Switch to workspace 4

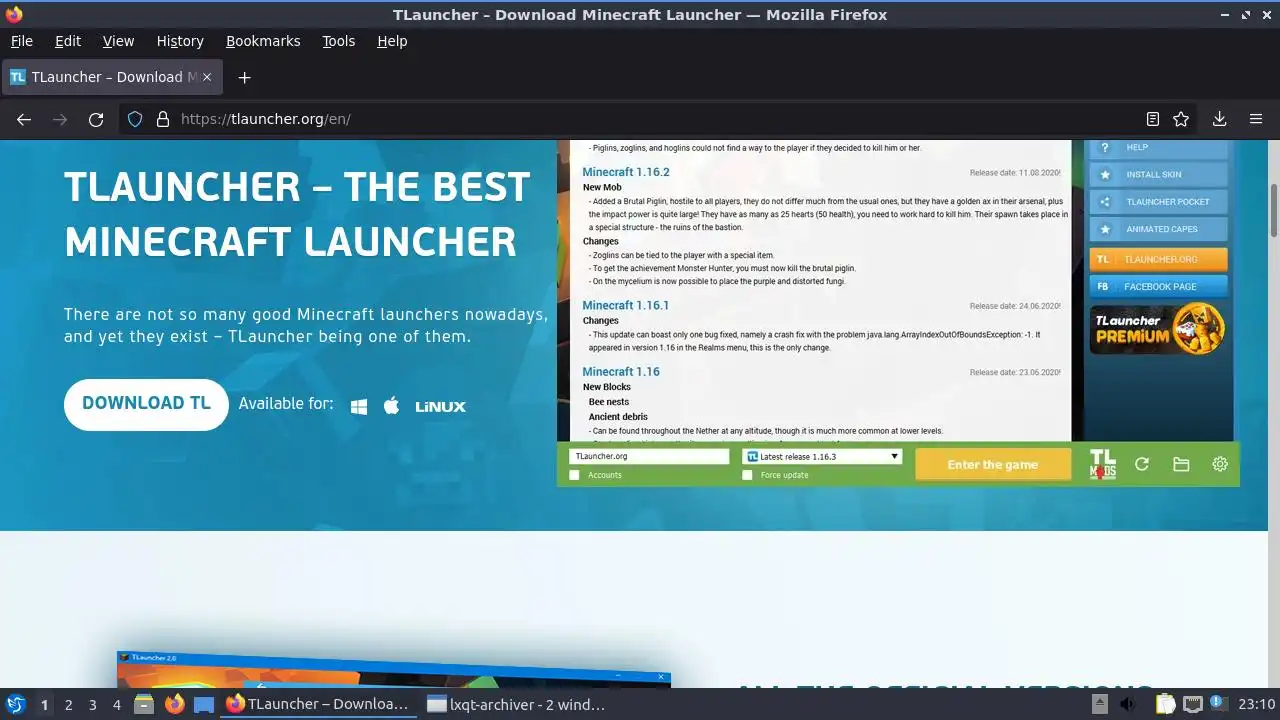click(116, 704)
